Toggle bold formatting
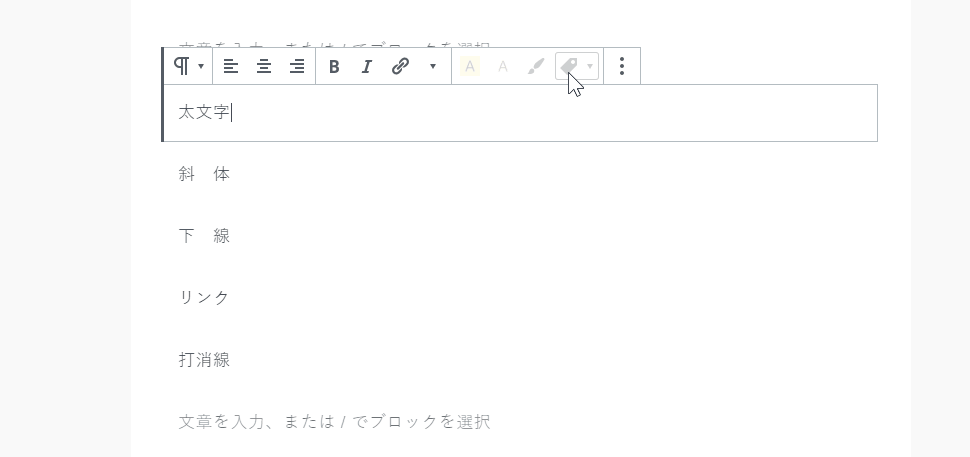 (334, 66)
